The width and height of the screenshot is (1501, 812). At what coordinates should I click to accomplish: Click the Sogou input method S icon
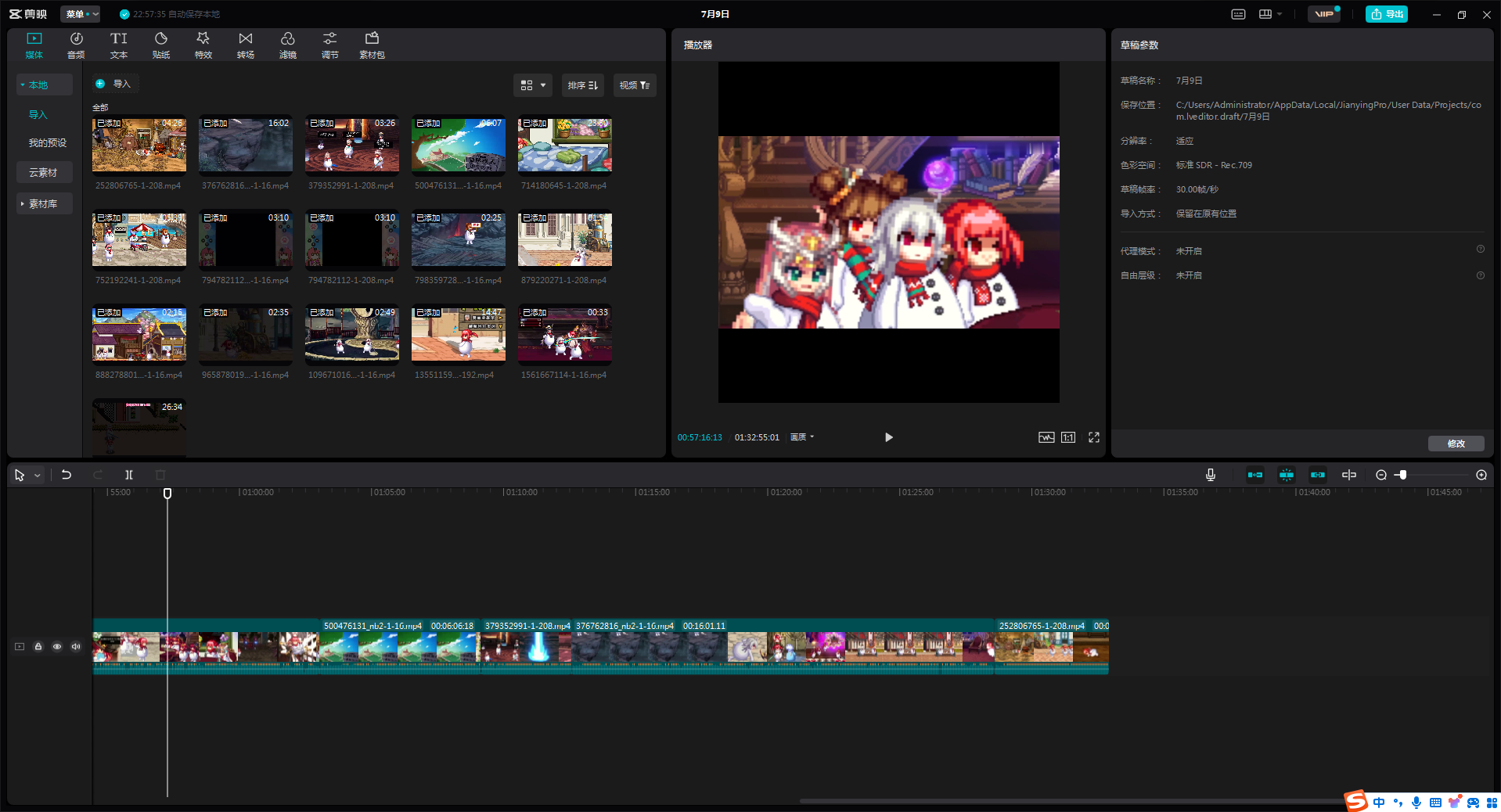click(1356, 801)
